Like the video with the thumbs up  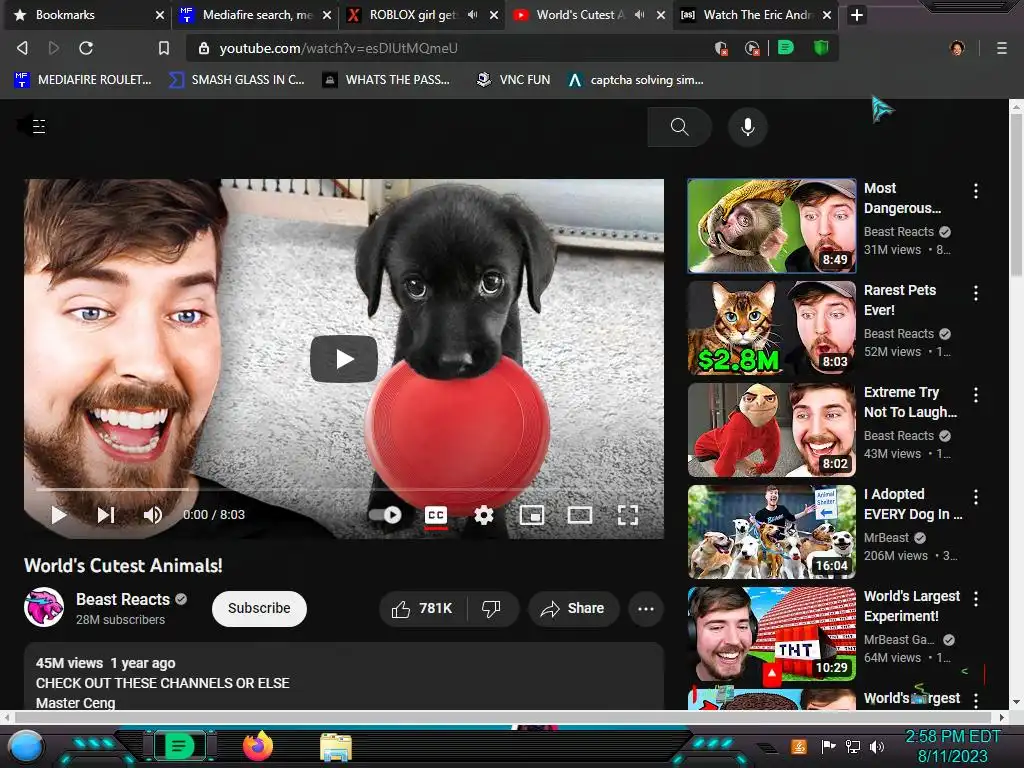point(423,609)
